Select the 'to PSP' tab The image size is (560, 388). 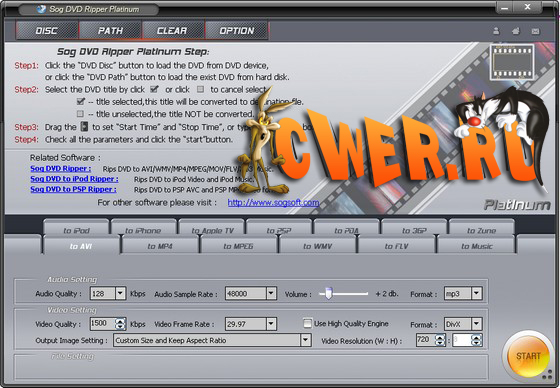click(x=279, y=228)
